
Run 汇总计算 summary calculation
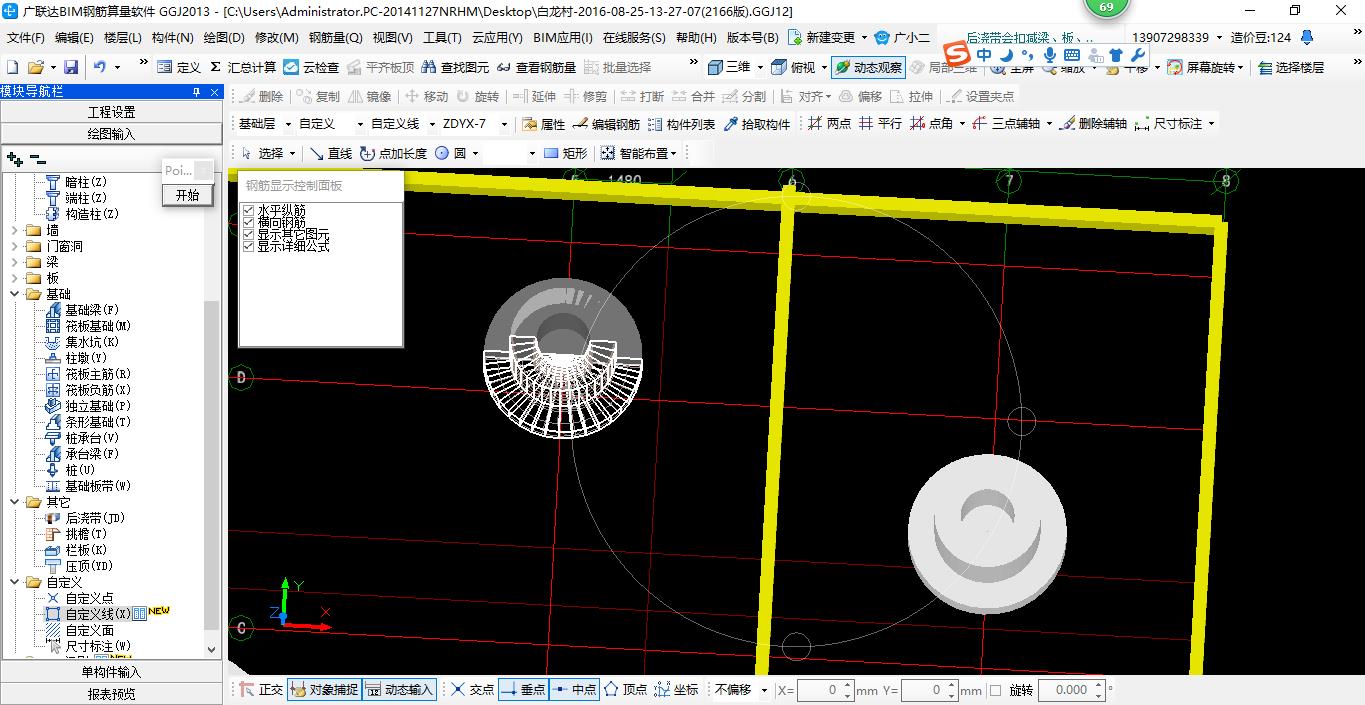click(x=241, y=67)
